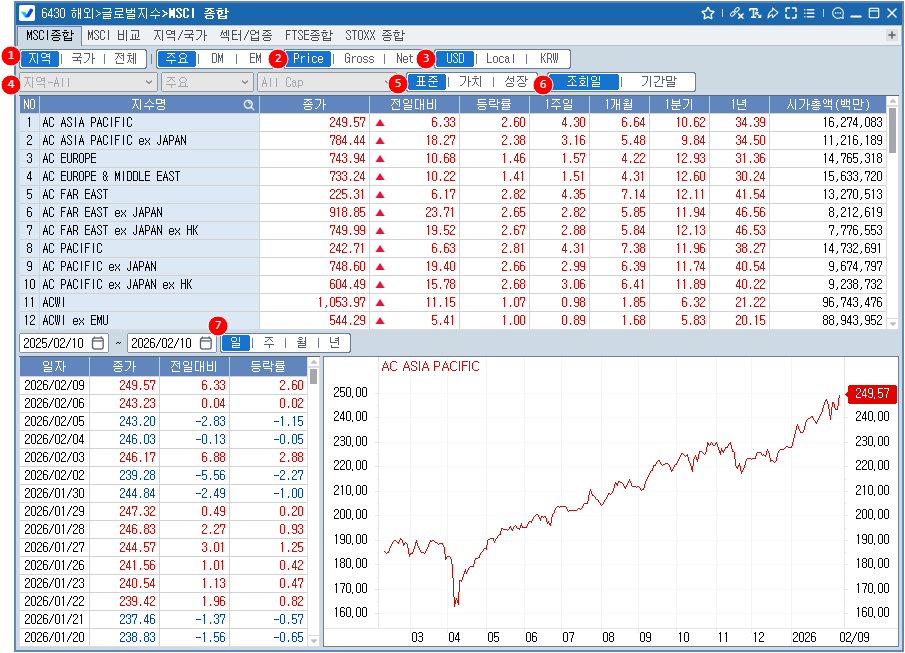The image size is (905, 653).
Task: Expand the 지역-All dropdown
Action: pos(88,81)
